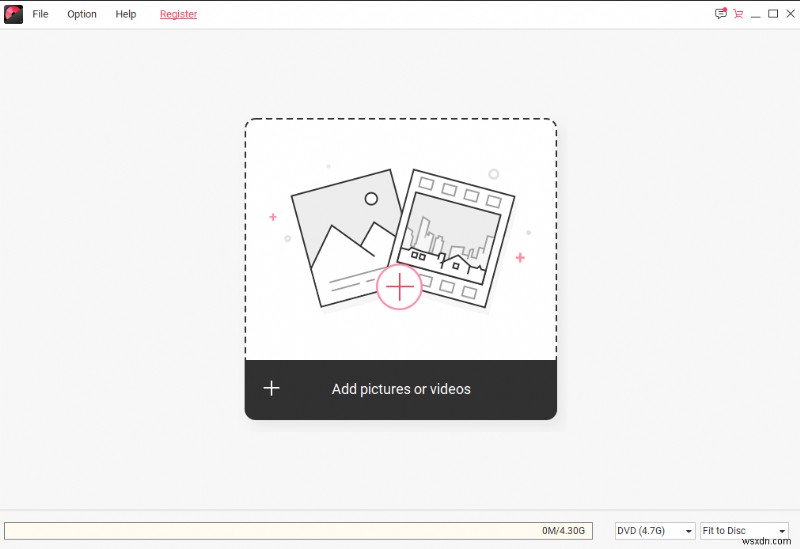800x549 pixels.
Task: Open the DVD (4.7G) disc type dropdown
Action: pos(655,531)
